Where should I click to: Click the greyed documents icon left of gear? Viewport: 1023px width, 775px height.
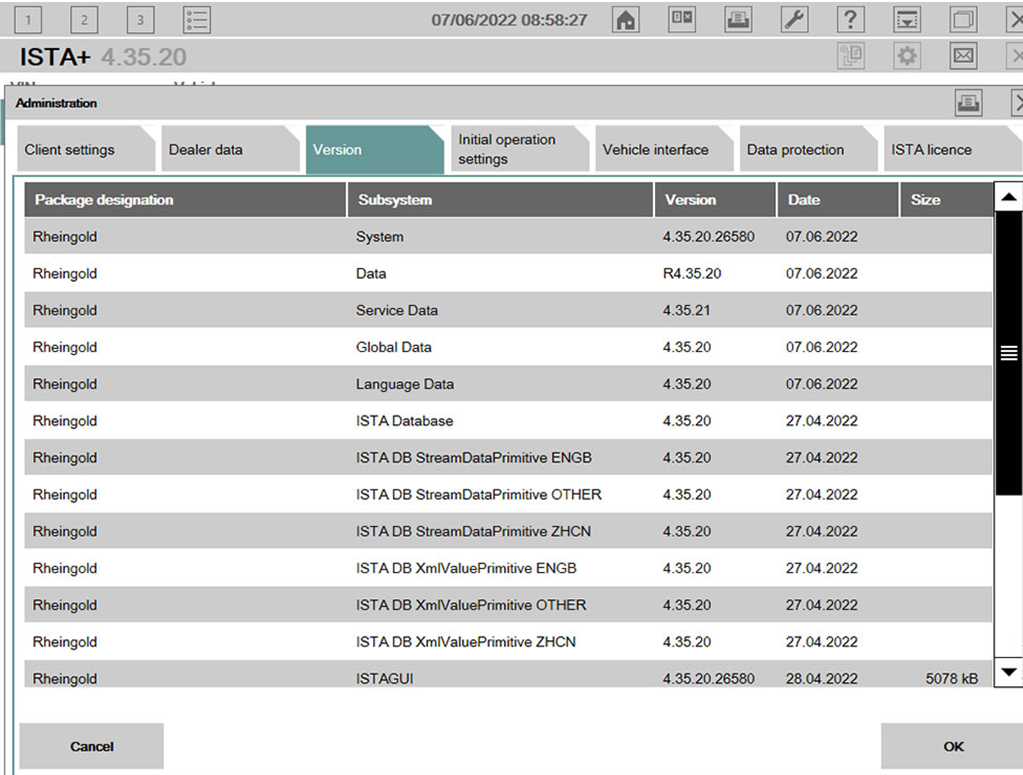[x=851, y=56]
